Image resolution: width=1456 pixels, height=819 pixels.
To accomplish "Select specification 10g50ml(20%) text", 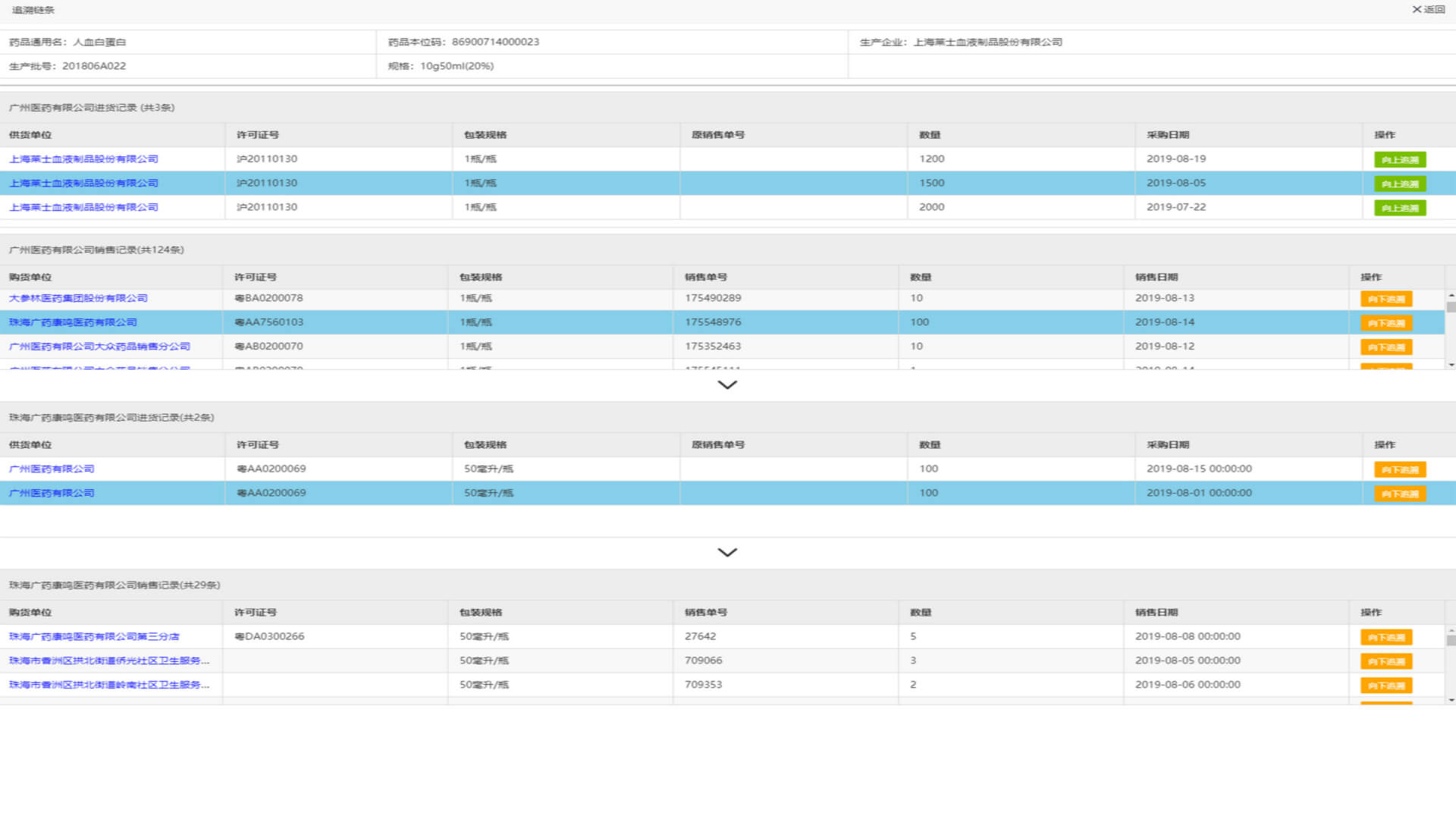I will [457, 66].
